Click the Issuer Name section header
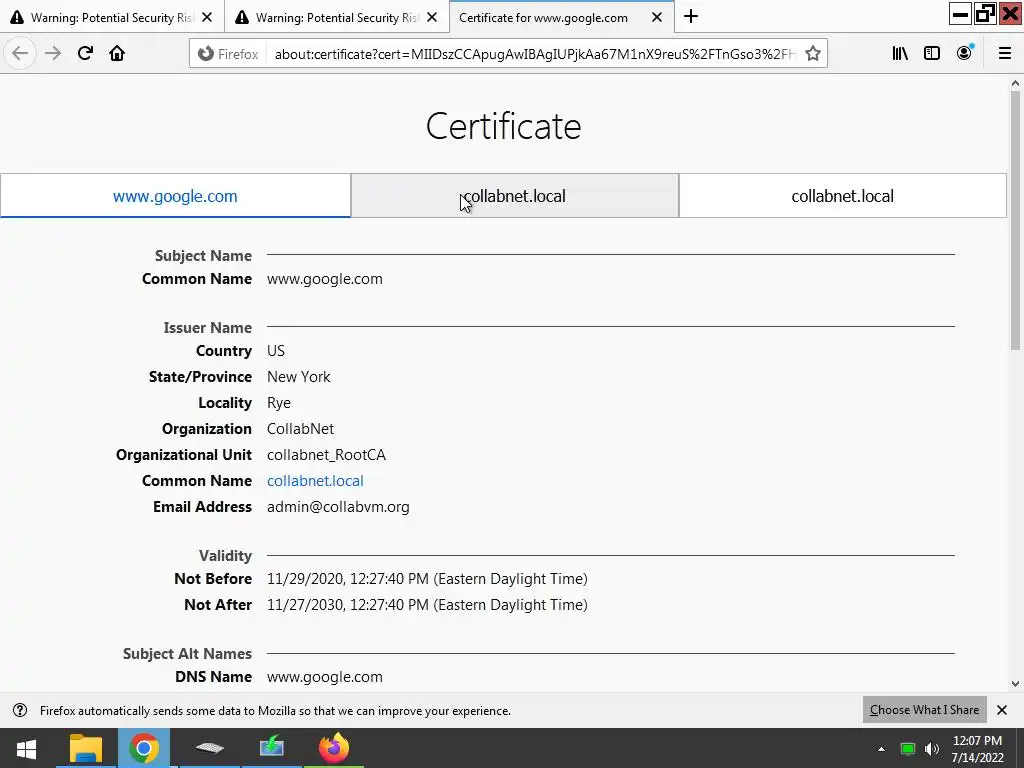 pos(208,328)
